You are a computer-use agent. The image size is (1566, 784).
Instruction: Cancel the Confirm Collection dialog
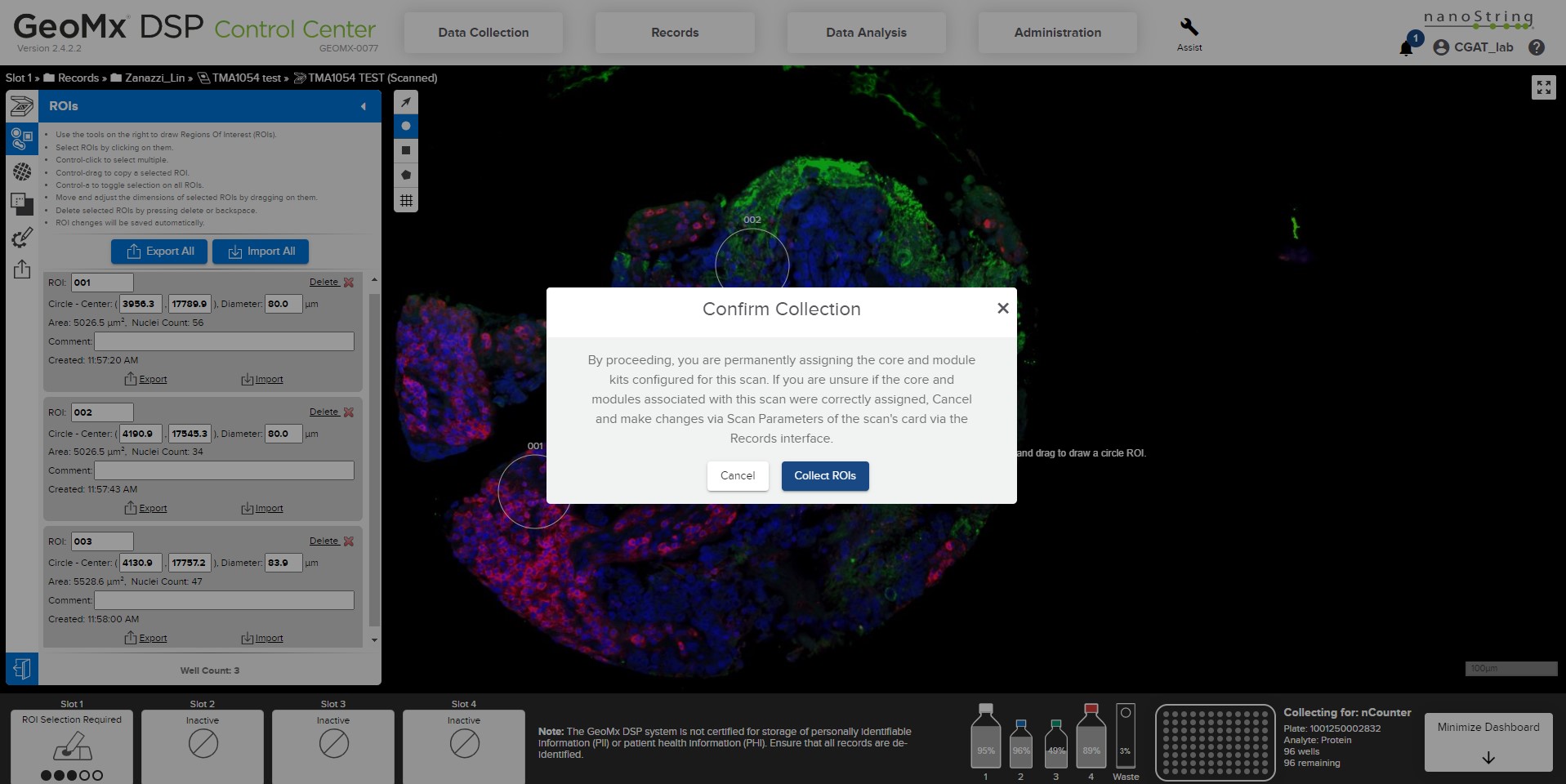point(737,476)
